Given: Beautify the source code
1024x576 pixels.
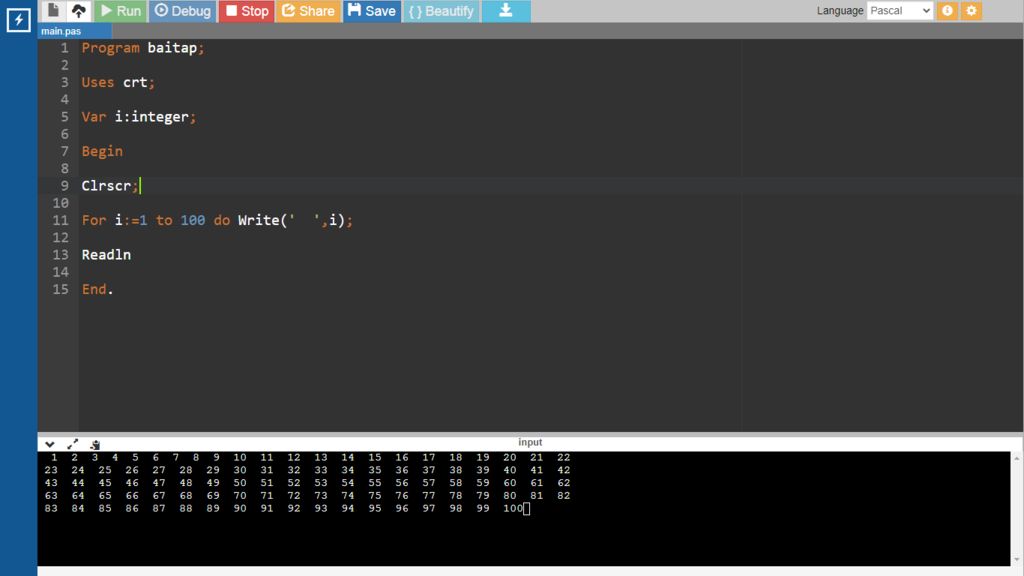Looking at the screenshot, I should pyautogui.click(x=441, y=11).
